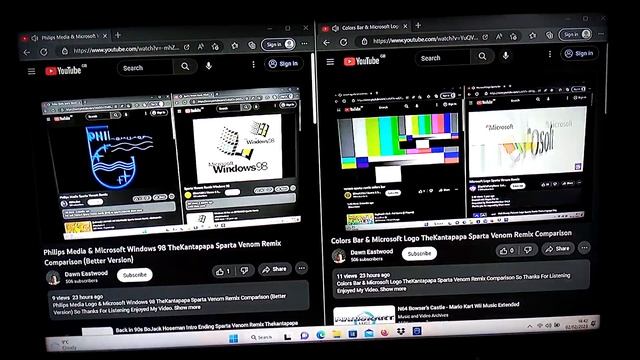Go back in left browser window

coord(27,52)
